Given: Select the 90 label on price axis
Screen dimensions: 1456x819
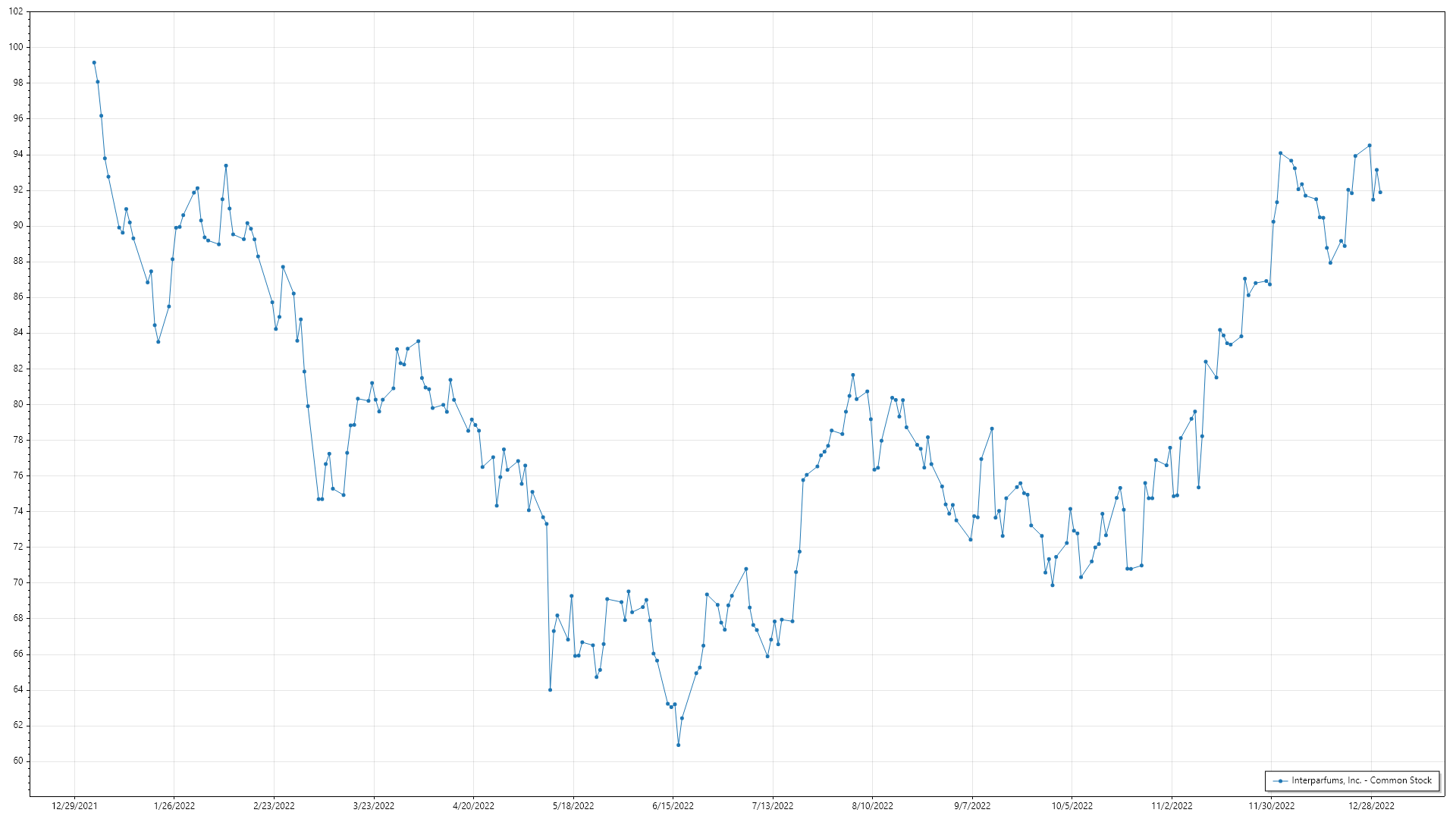Looking at the screenshot, I should (18, 226).
